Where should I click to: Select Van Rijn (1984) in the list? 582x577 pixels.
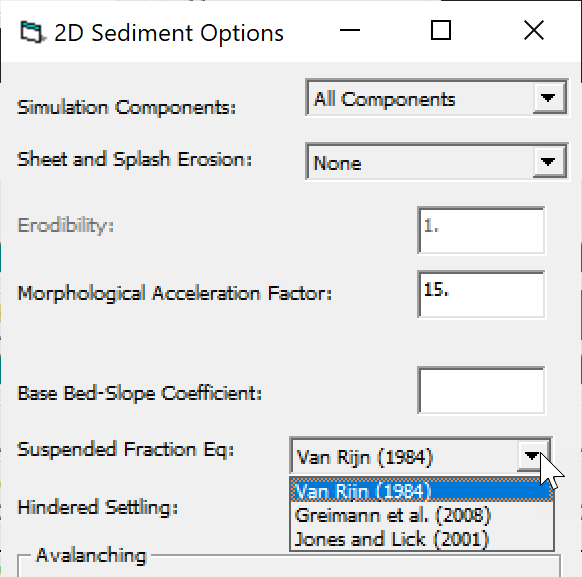pyautogui.click(x=422, y=491)
